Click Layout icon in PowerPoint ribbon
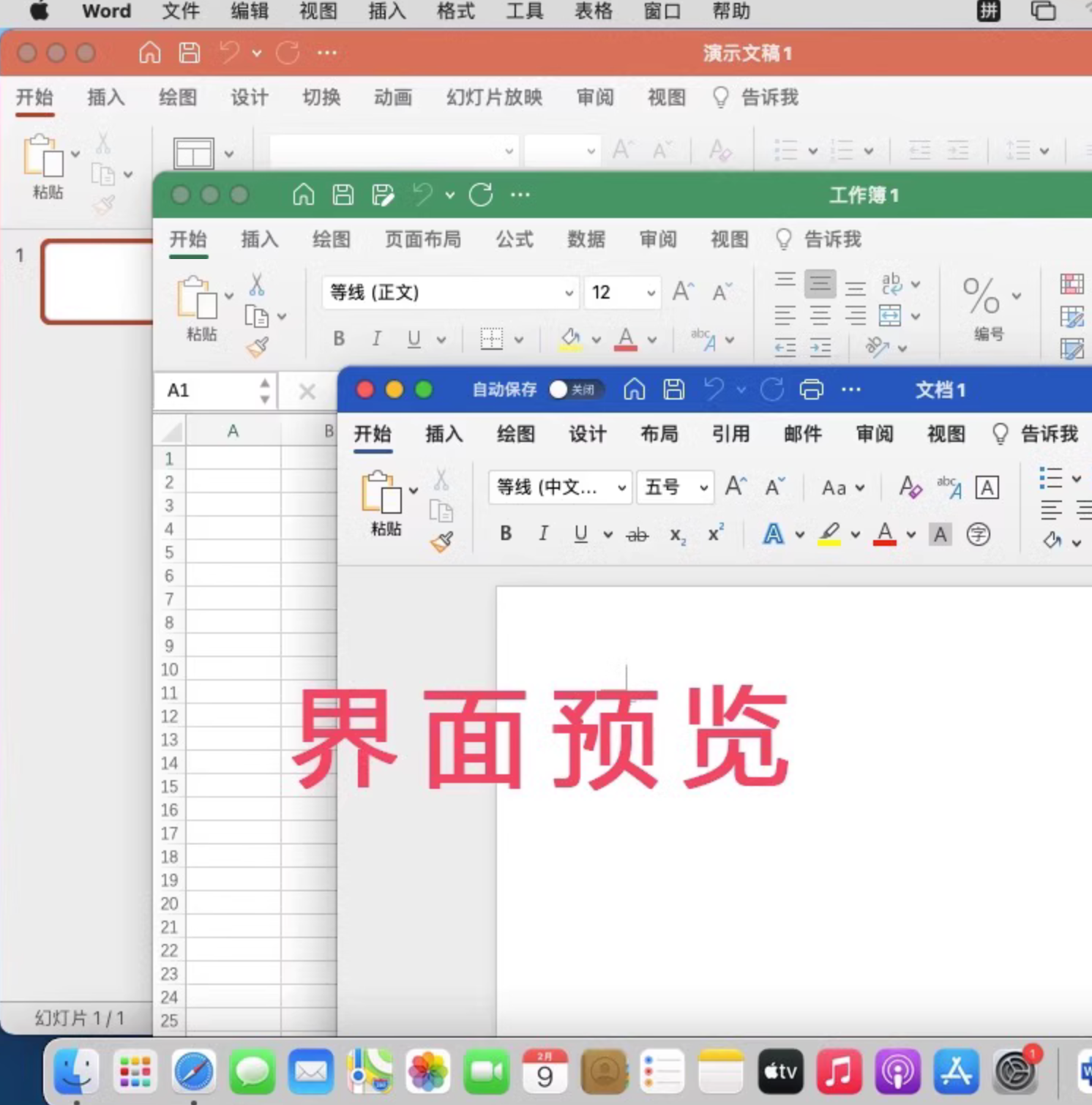 pos(194,154)
